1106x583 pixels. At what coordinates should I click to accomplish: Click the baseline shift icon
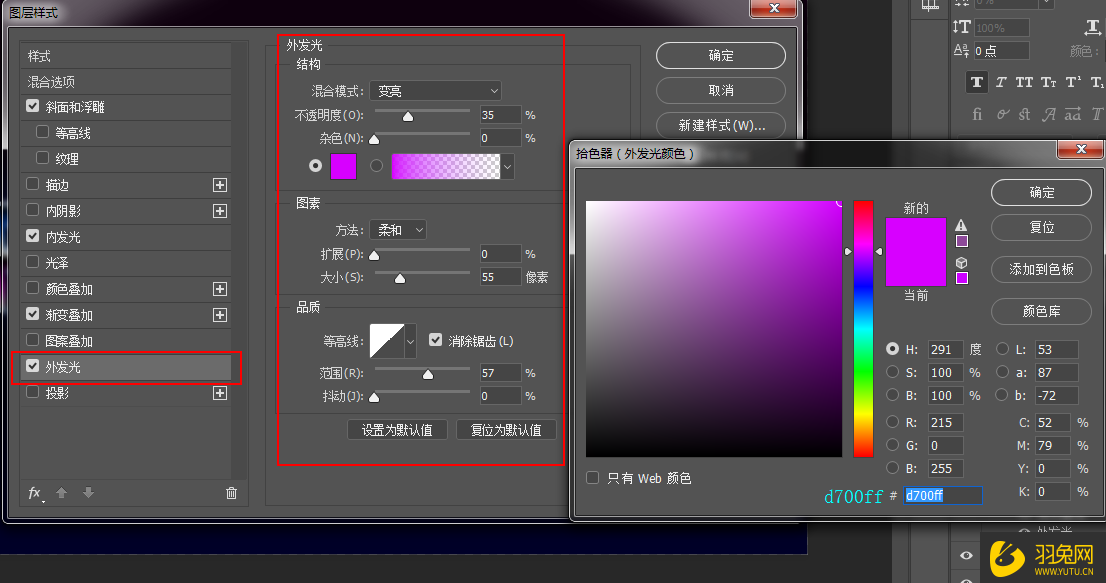pyautogui.click(x=961, y=51)
